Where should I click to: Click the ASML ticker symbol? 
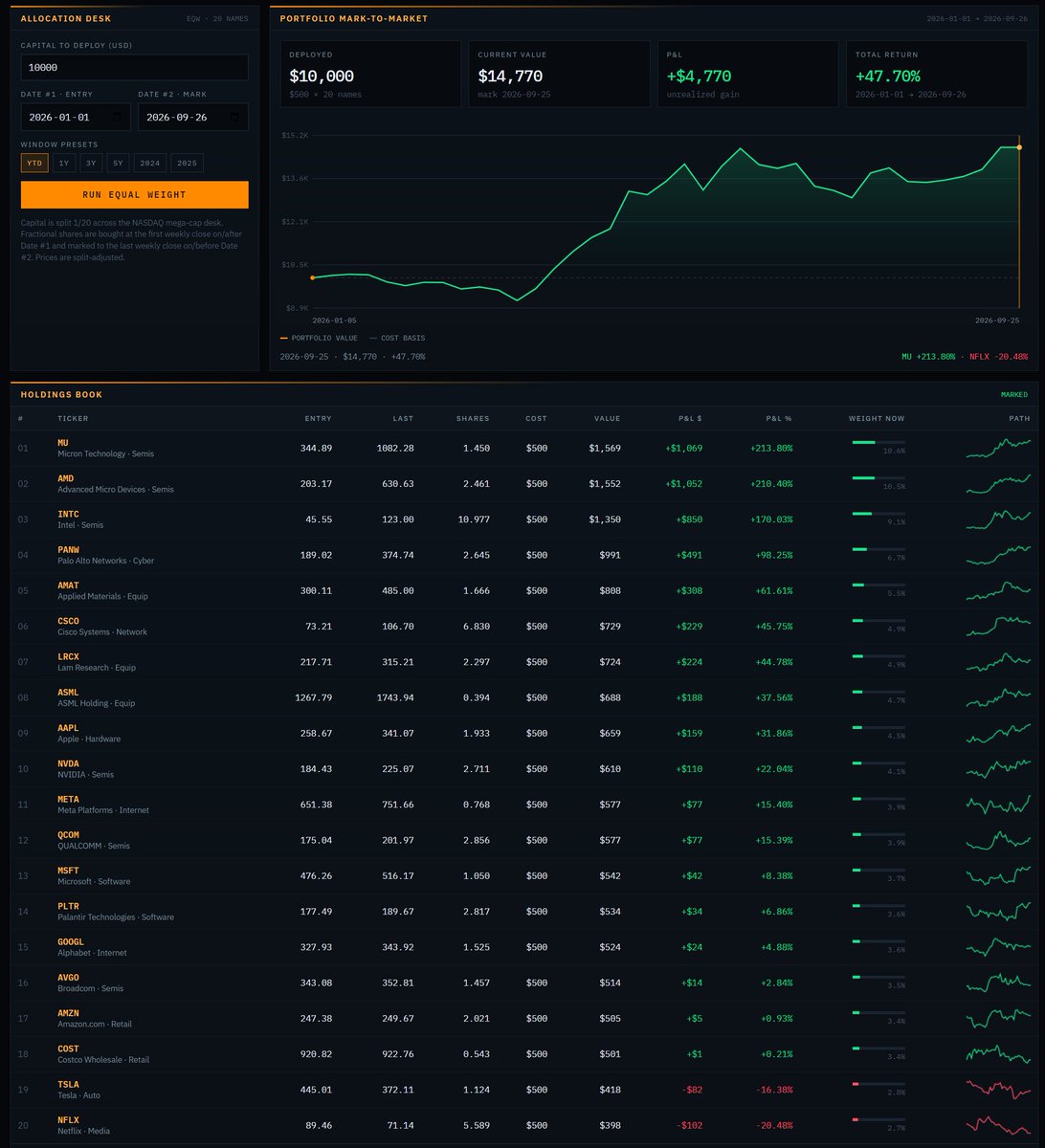pyautogui.click(x=68, y=693)
